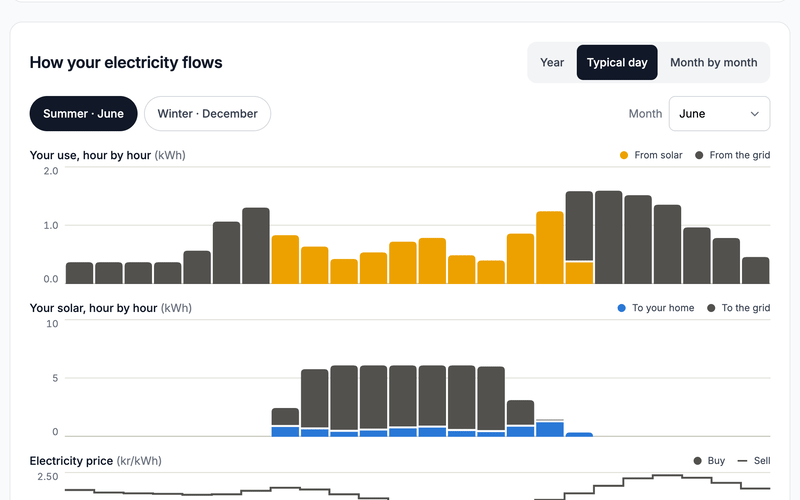Click the tallest yellow solar-use bar
Viewport: 800px width, 500px height.
coord(550,247)
